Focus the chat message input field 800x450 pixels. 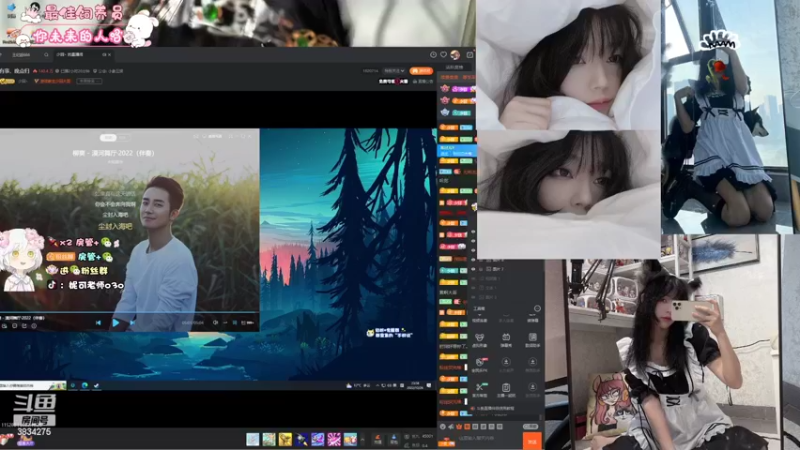487,439
